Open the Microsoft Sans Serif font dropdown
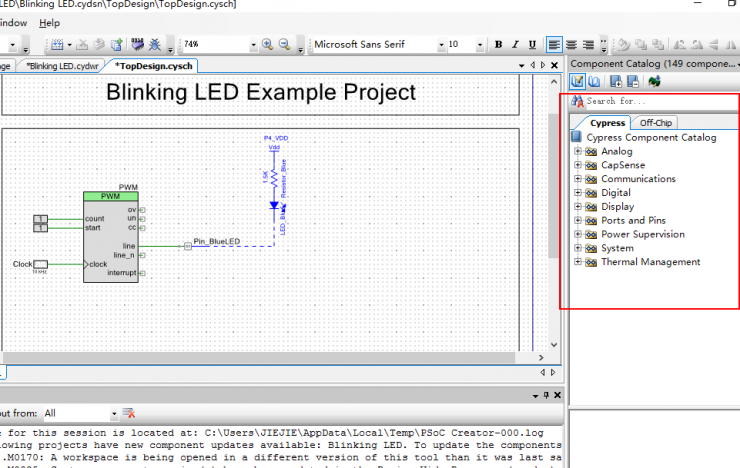Image resolution: width=740 pixels, height=468 pixels. [x=440, y=45]
